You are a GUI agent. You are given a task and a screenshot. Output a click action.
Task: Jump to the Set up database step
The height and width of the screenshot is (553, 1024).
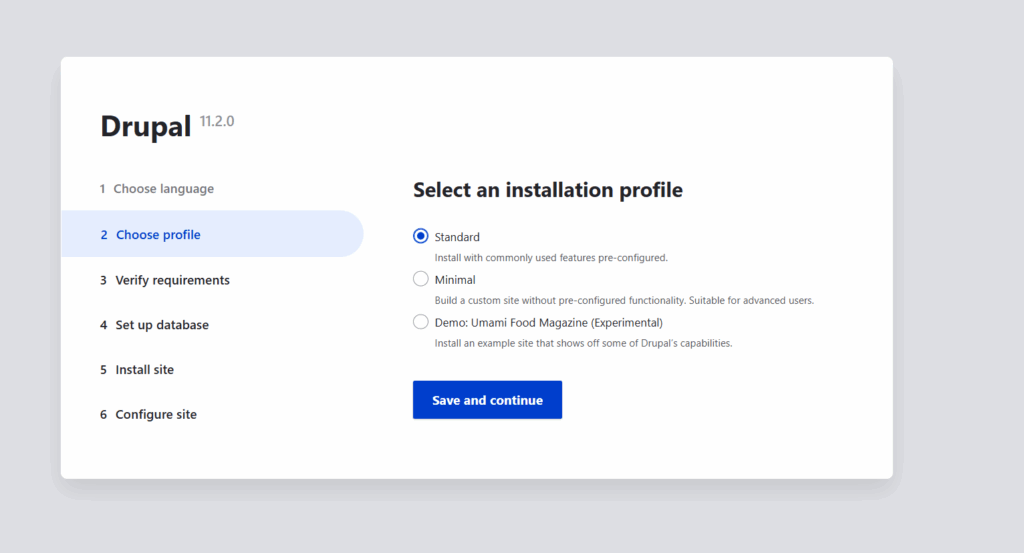coord(154,324)
